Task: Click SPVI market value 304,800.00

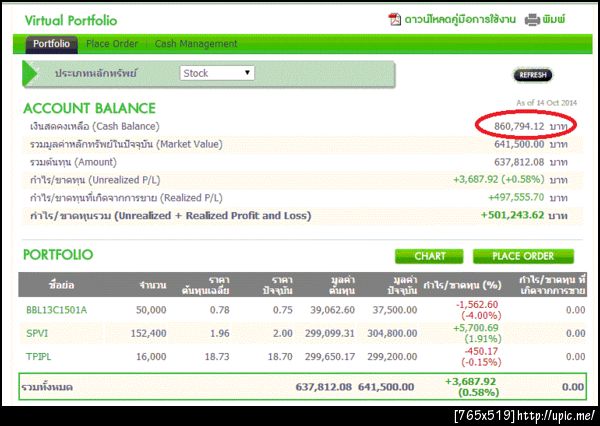Action: click(392, 333)
